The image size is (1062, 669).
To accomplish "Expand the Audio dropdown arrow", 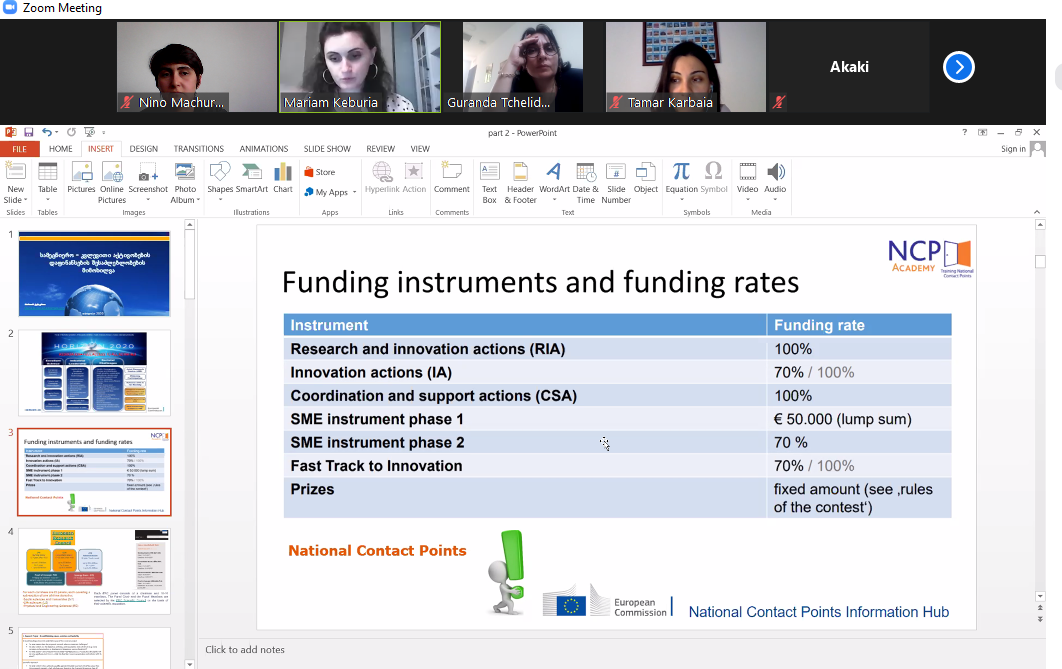I will [x=775, y=200].
